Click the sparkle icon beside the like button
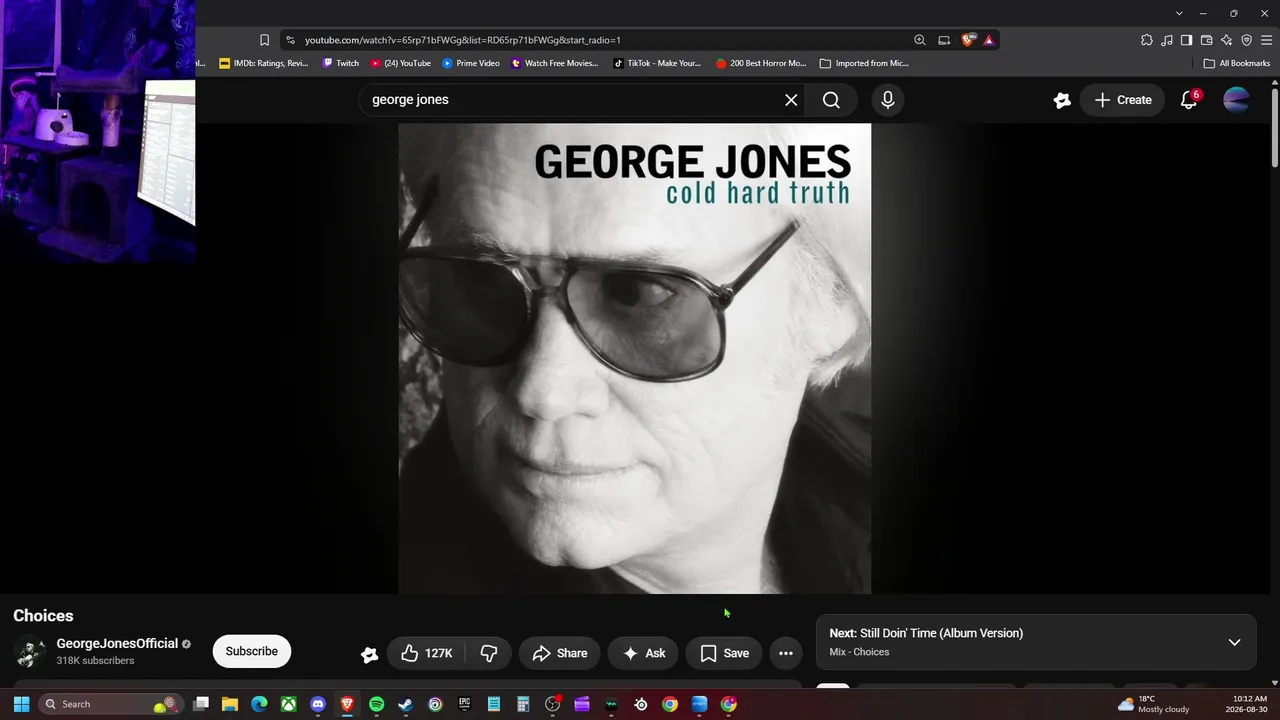 point(370,655)
